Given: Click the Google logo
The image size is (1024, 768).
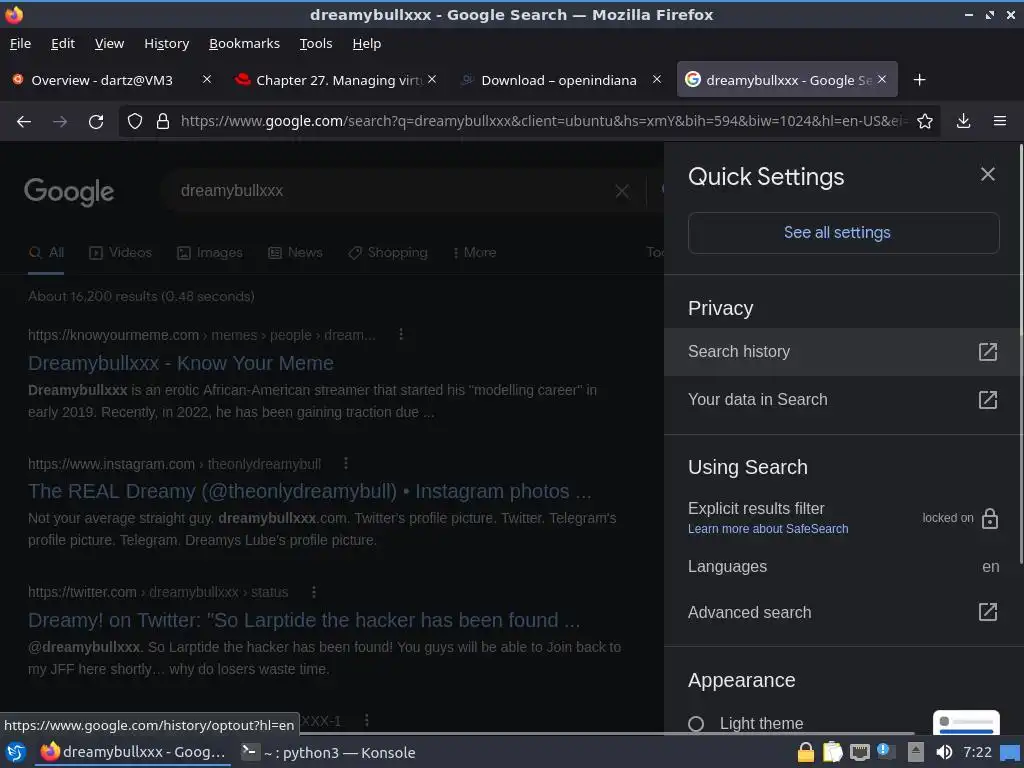Looking at the screenshot, I should [69, 192].
